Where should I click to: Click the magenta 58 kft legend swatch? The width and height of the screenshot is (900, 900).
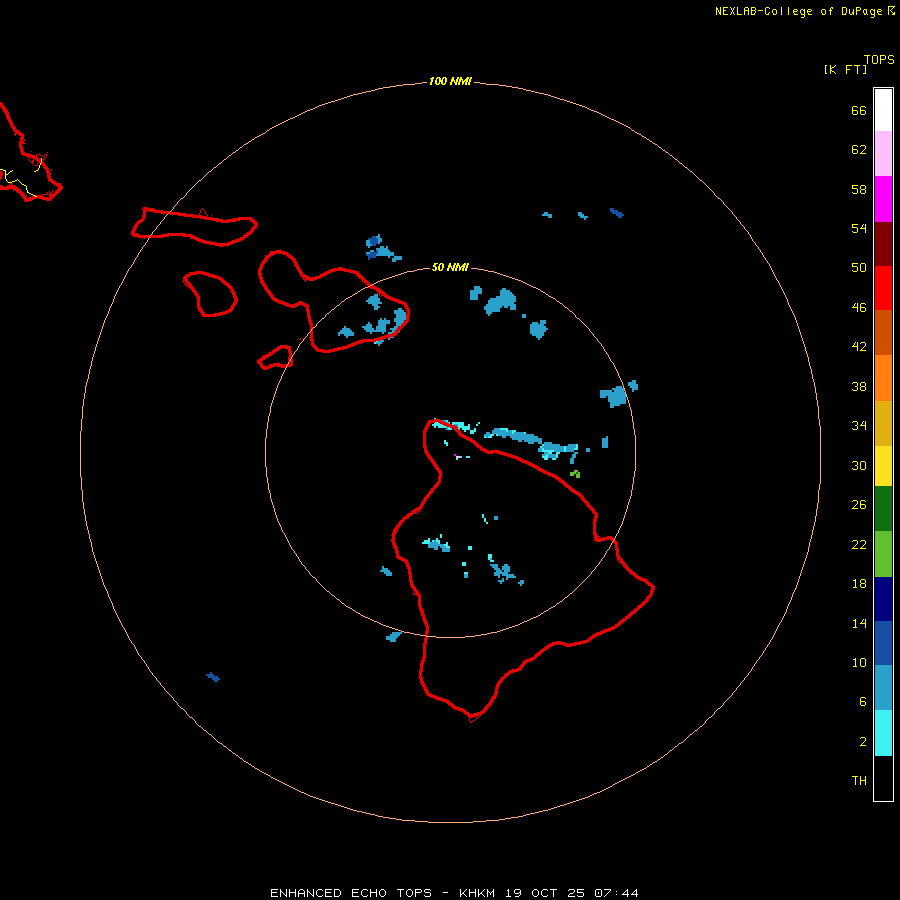(883, 199)
